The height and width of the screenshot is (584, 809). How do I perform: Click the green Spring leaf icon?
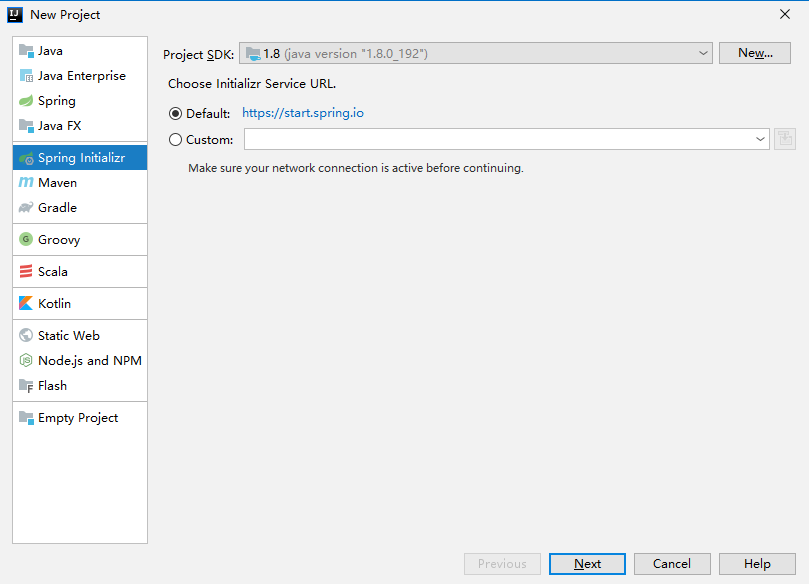tap(26, 101)
